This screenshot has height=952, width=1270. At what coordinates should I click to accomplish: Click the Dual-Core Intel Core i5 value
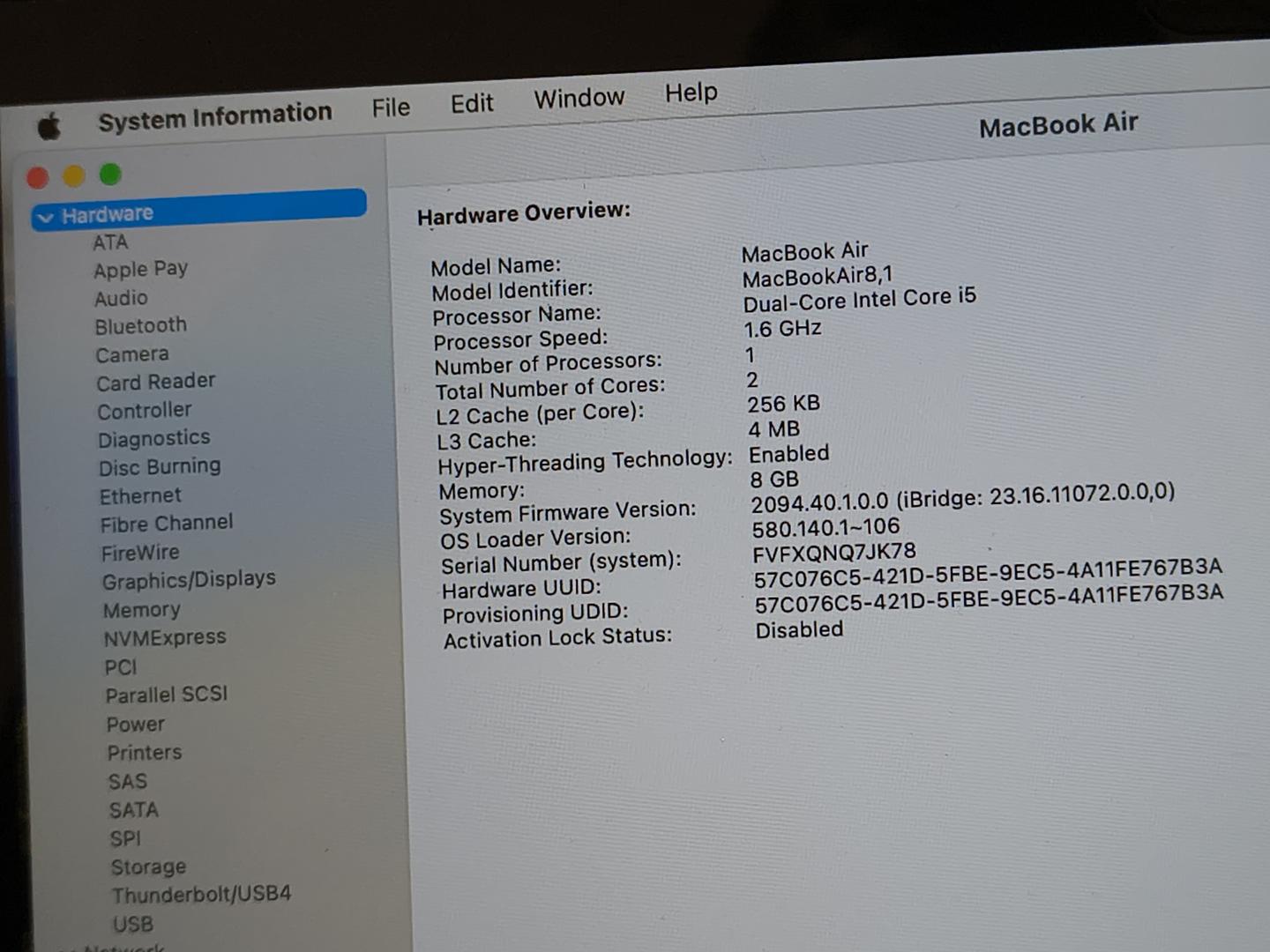coord(860,300)
